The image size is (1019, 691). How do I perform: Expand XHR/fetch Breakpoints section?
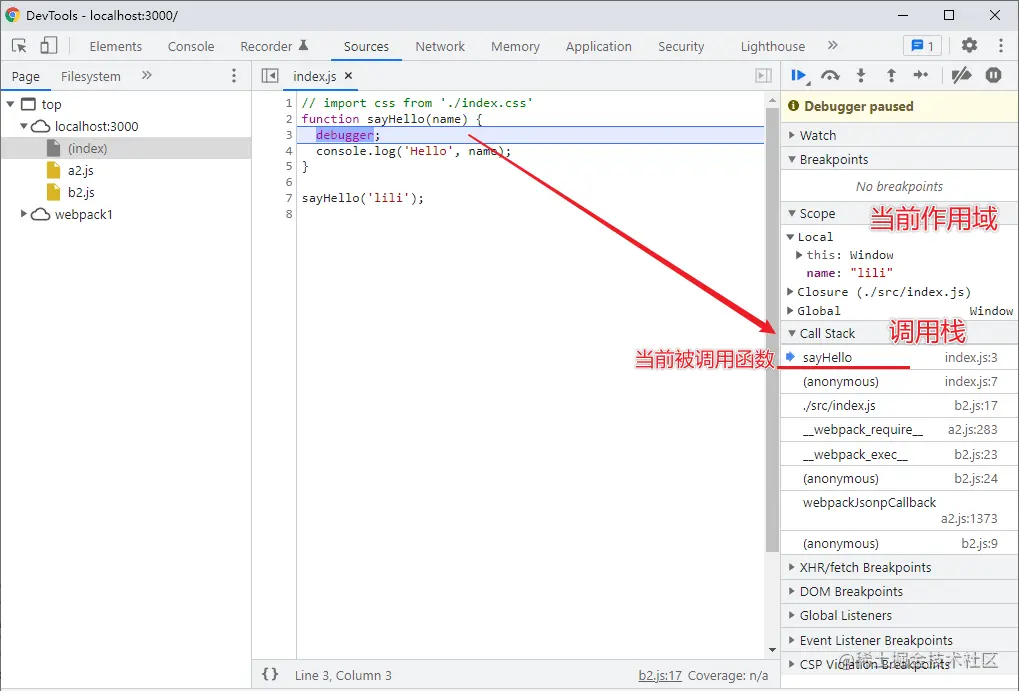coord(899,567)
